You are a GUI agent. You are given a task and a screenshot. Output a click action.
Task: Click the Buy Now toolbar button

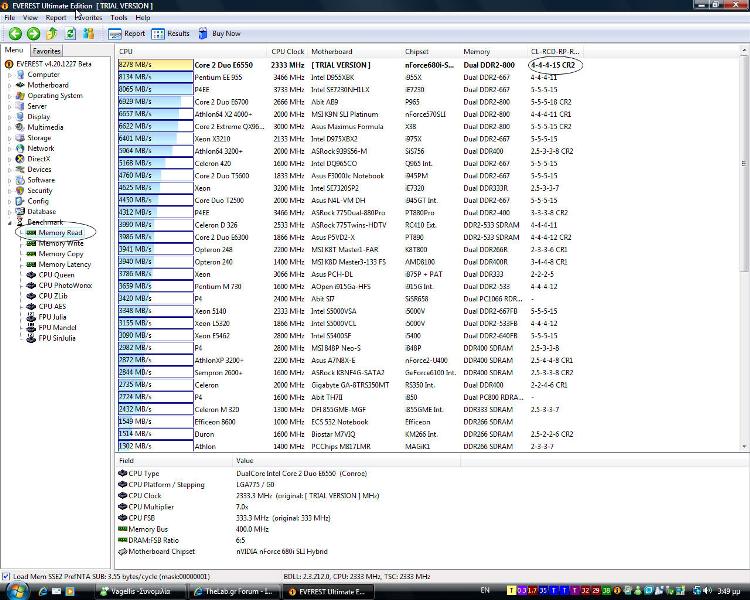point(219,33)
